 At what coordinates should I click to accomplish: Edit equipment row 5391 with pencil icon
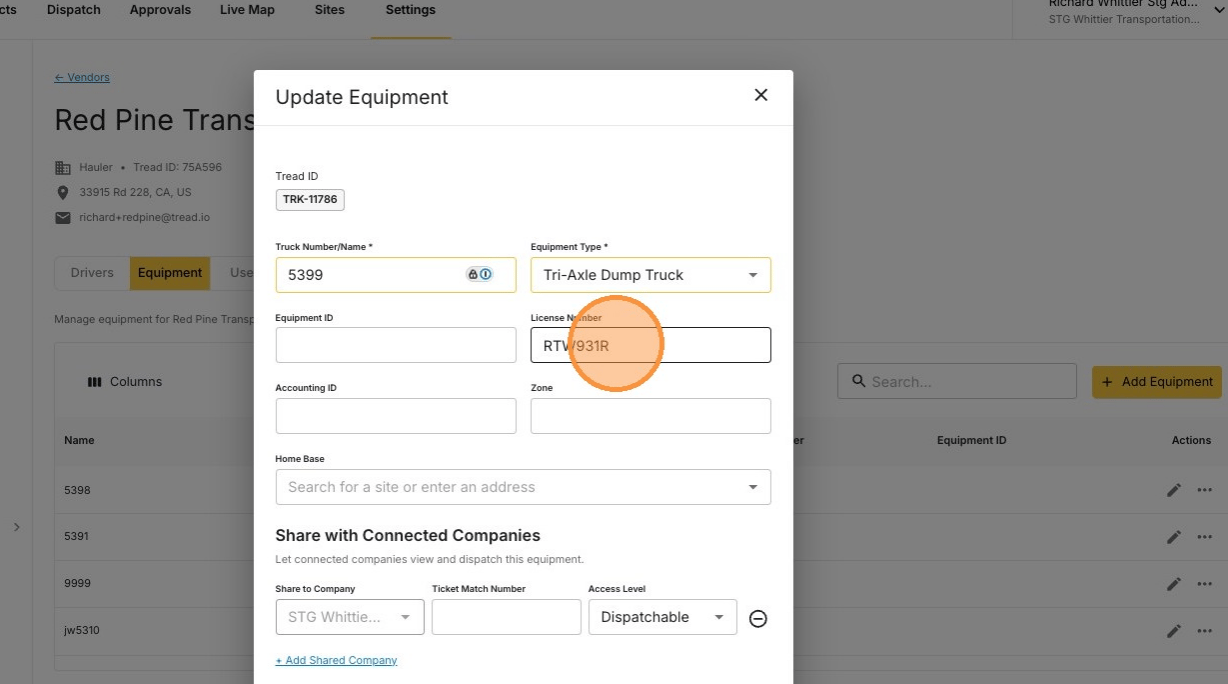pos(1174,537)
